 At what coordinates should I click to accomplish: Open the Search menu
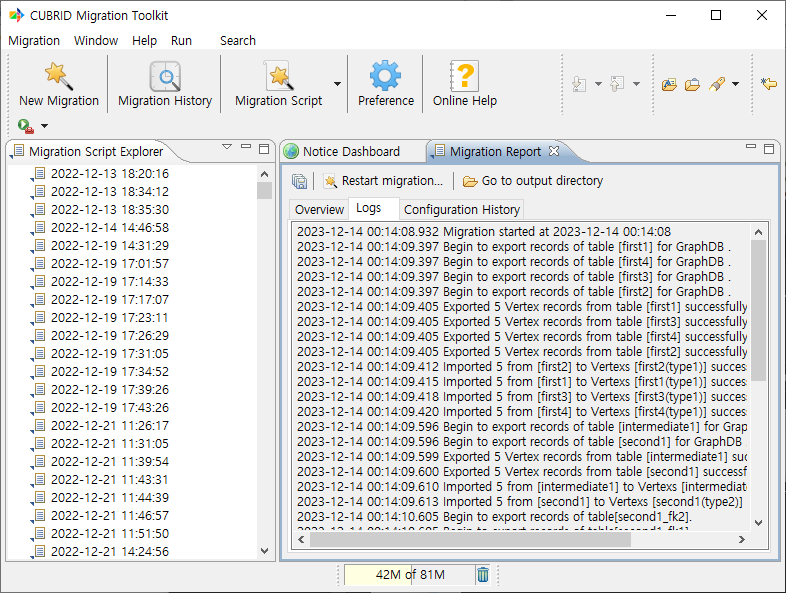point(238,41)
